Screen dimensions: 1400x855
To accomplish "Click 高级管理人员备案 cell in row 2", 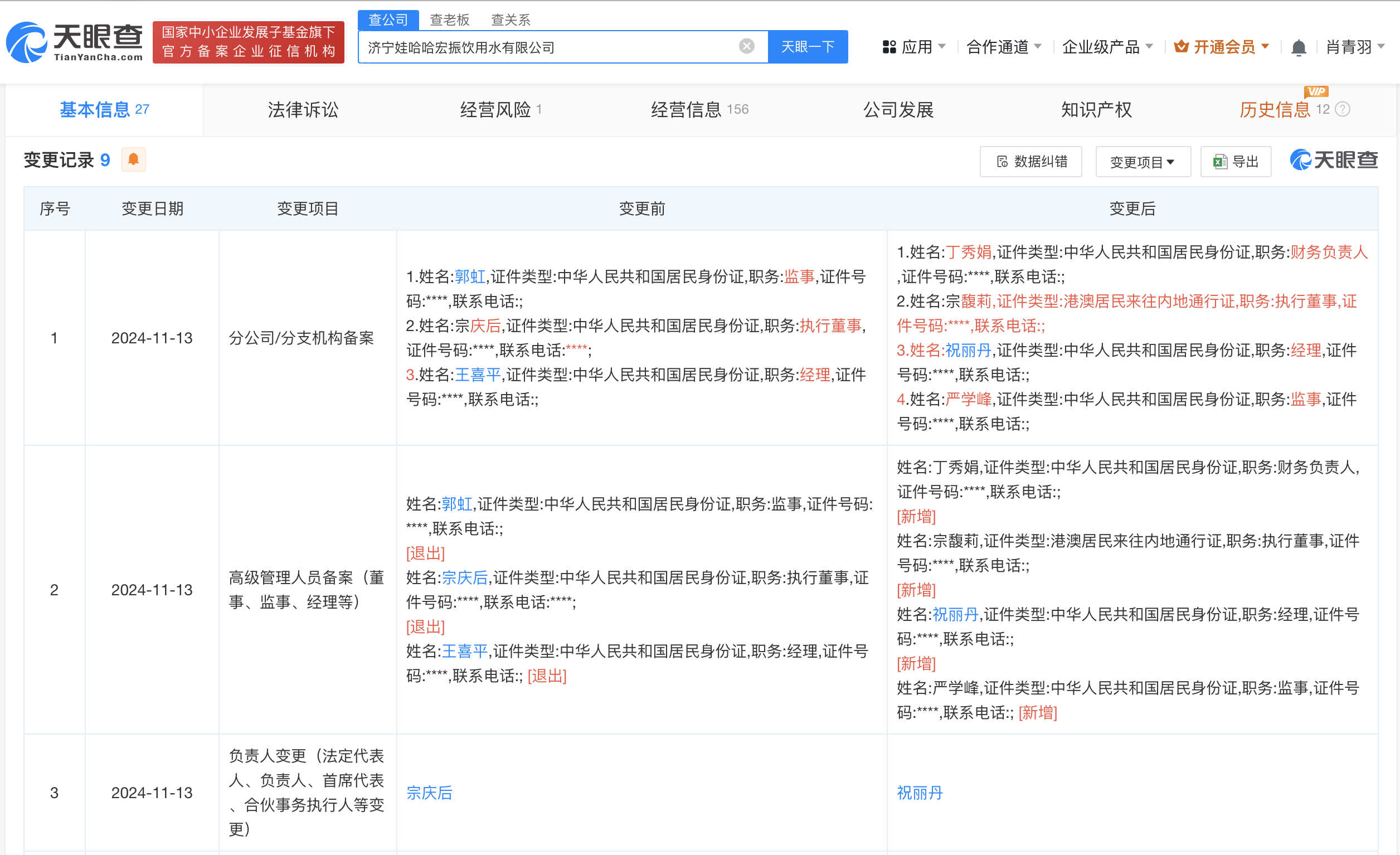I will pos(307,590).
